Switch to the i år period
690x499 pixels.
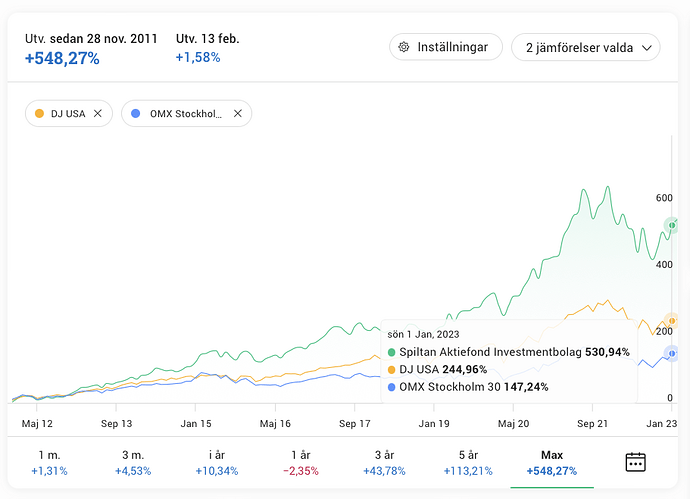coord(217,462)
